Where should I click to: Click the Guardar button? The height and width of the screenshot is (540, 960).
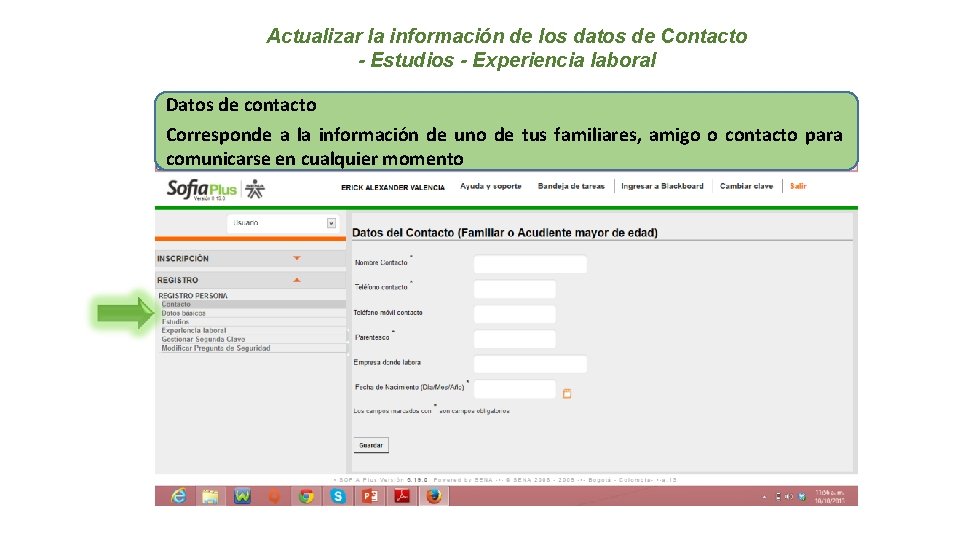point(371,445)
